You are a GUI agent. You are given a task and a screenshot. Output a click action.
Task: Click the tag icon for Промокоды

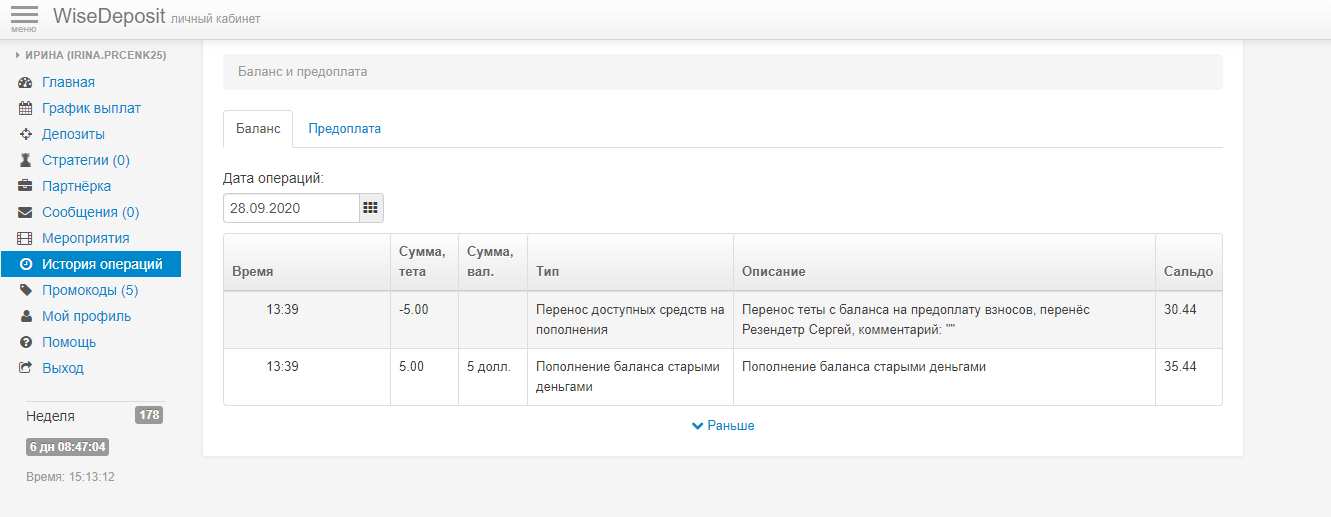[26, 291]
